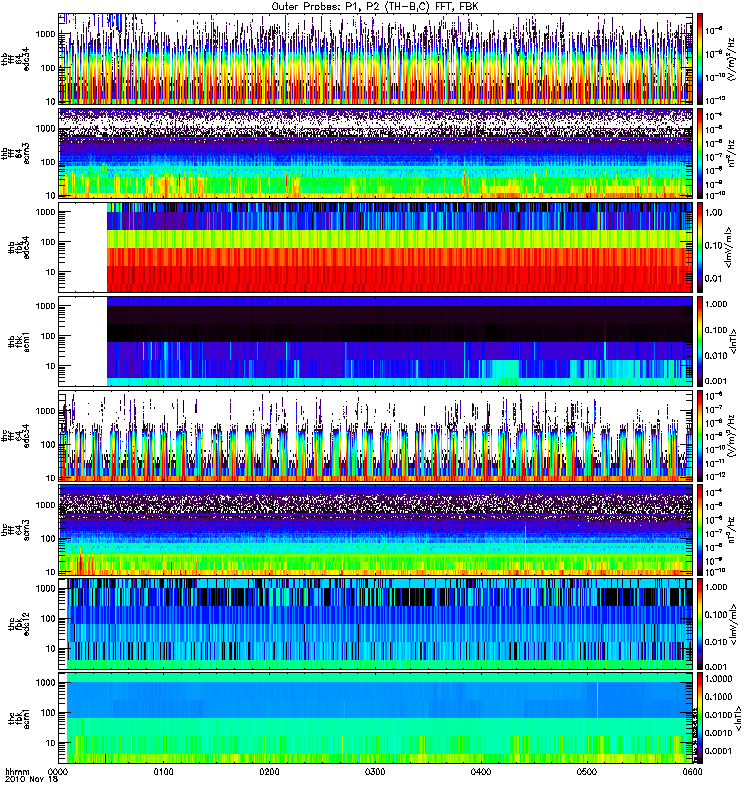Select the thb fff 64 edc34 spectrogram panel
750x800 pixels.
[376, 59]
